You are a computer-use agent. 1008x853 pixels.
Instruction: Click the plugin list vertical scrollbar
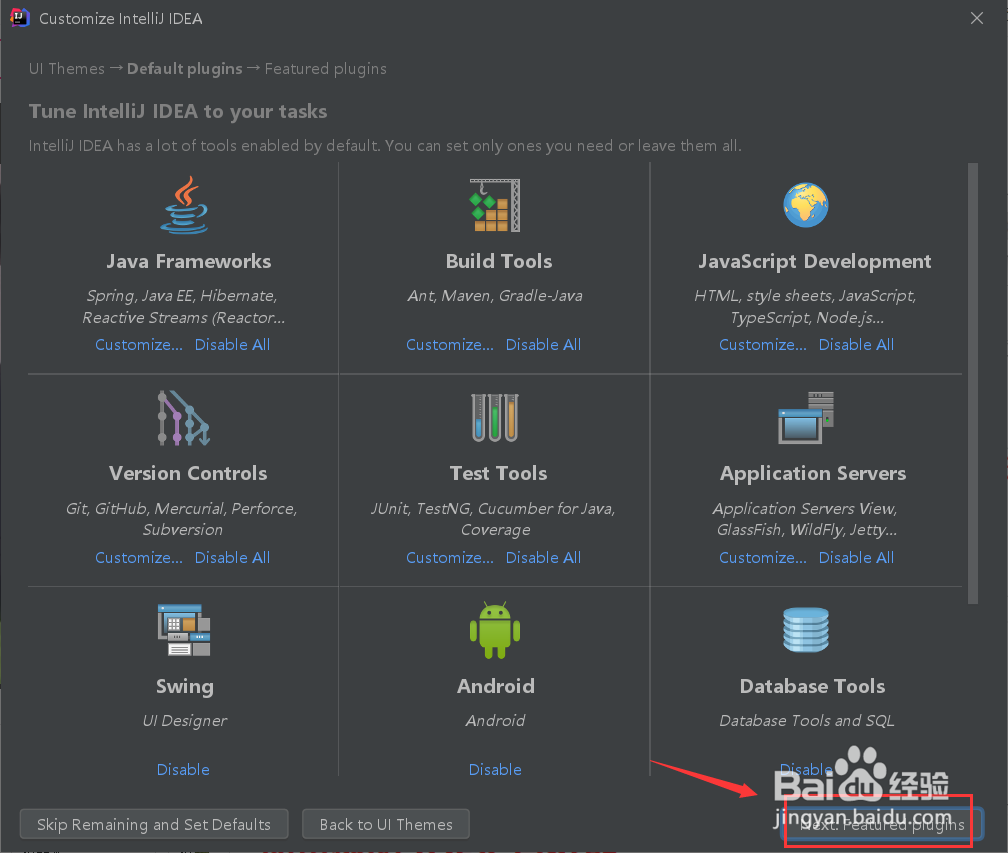(x=973, y=383)
